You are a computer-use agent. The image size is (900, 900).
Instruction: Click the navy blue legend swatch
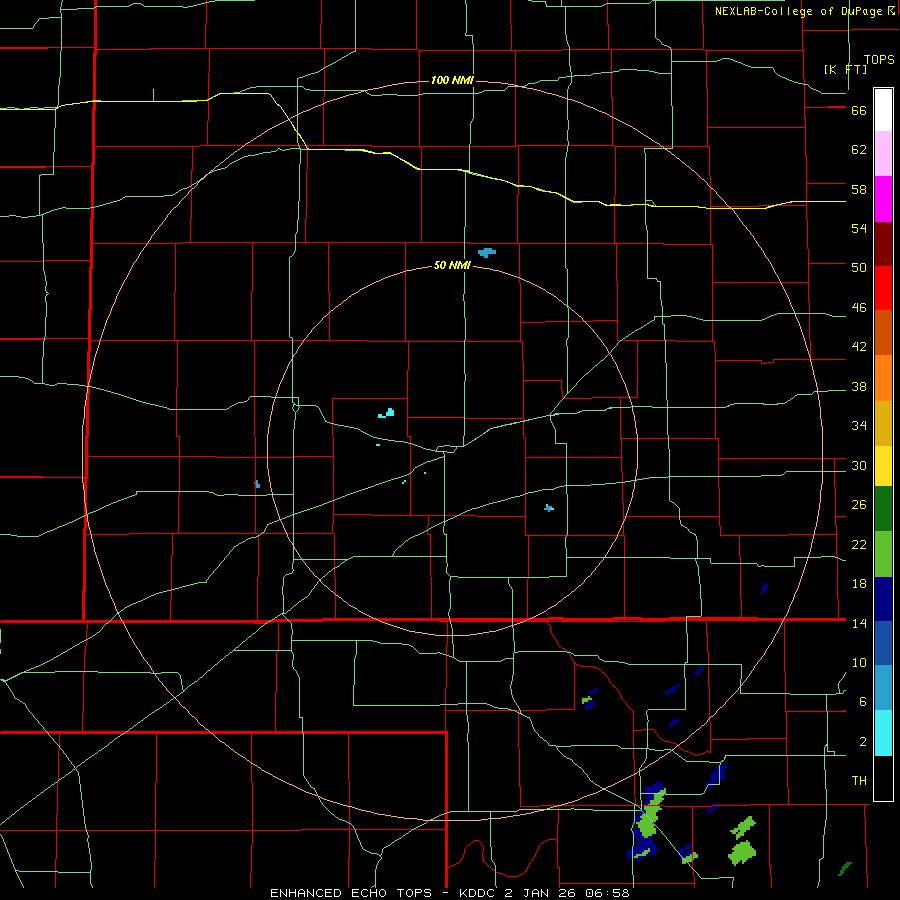coord(883,599)
